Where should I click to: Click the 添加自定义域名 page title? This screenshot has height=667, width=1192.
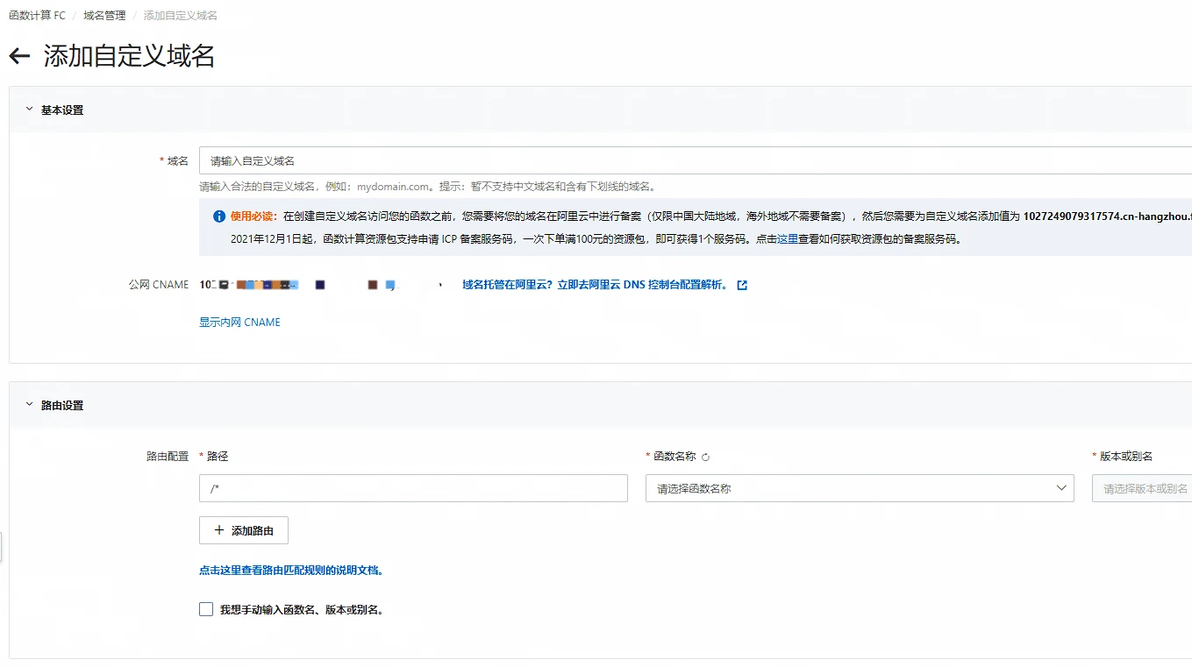tap(129, 56)
